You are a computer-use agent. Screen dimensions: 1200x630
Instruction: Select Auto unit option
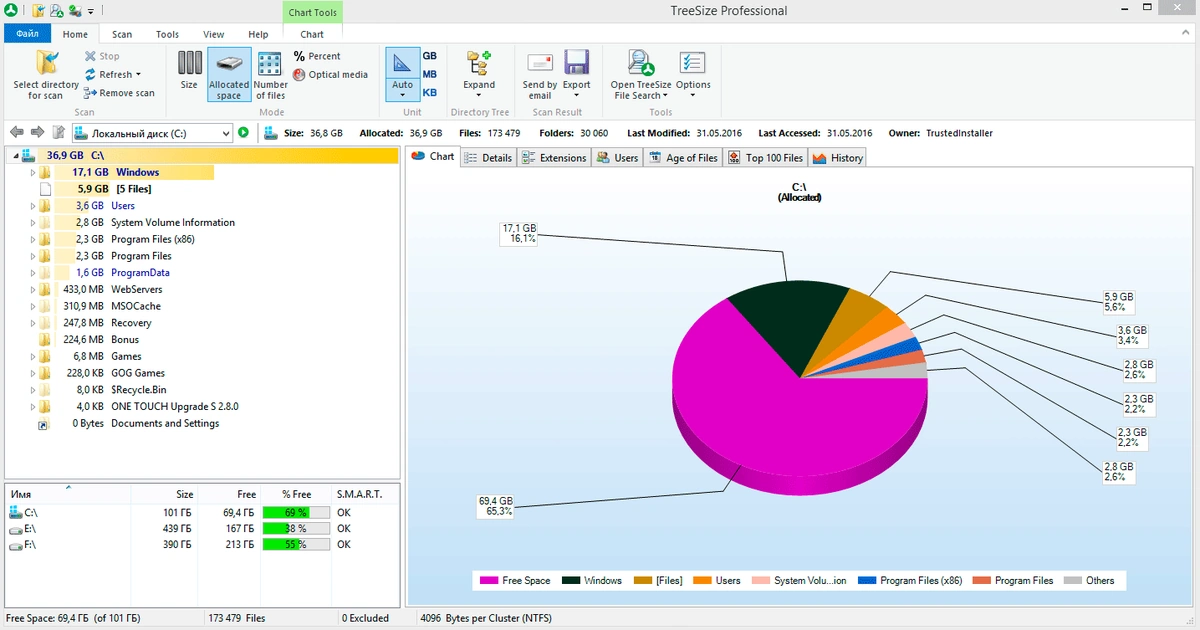402,74
